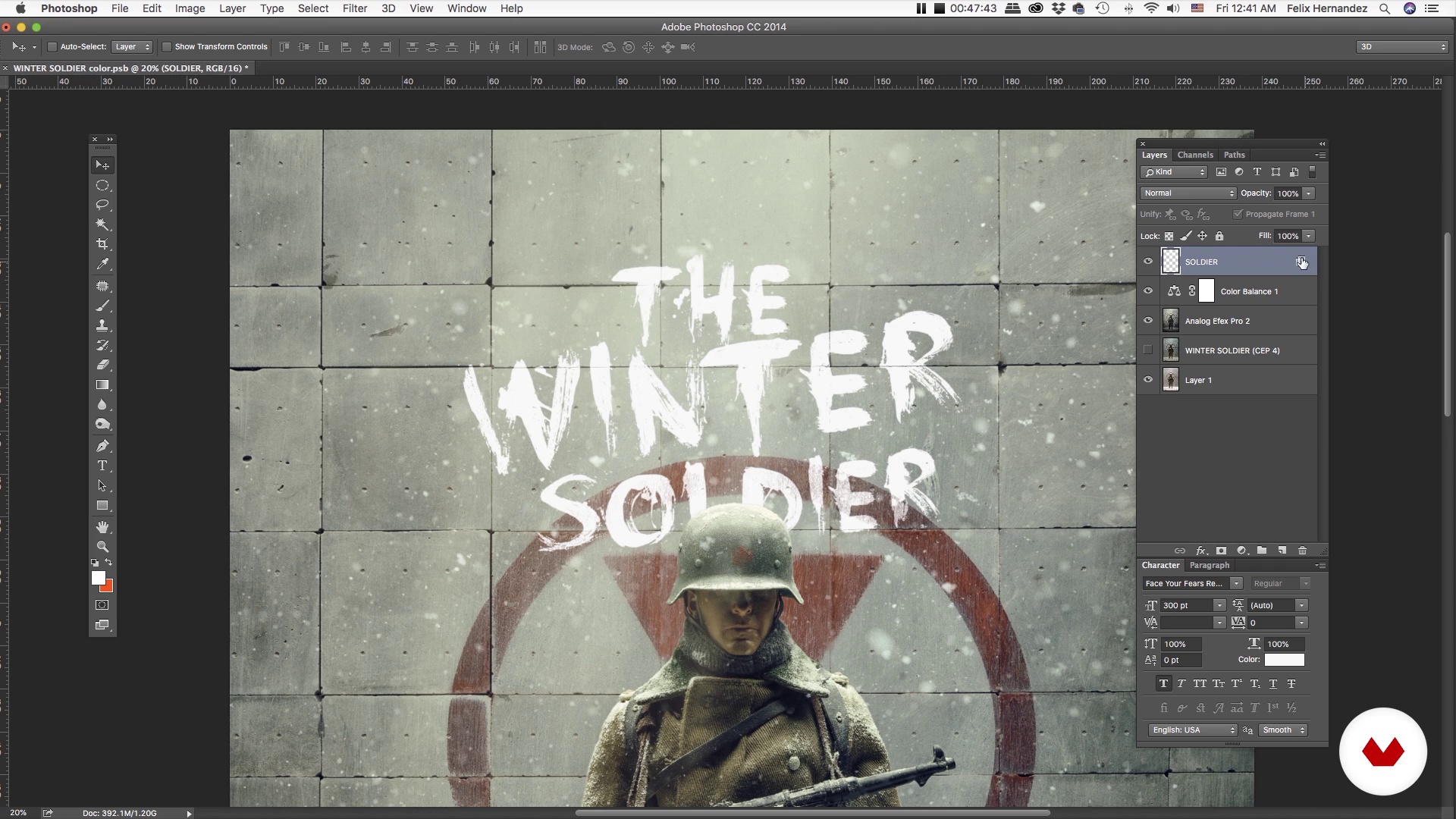The width and height of the screenshot is (1456, 819).
Task: Open blend mode Normal dropdown
Action: [x=1188, y=193]
